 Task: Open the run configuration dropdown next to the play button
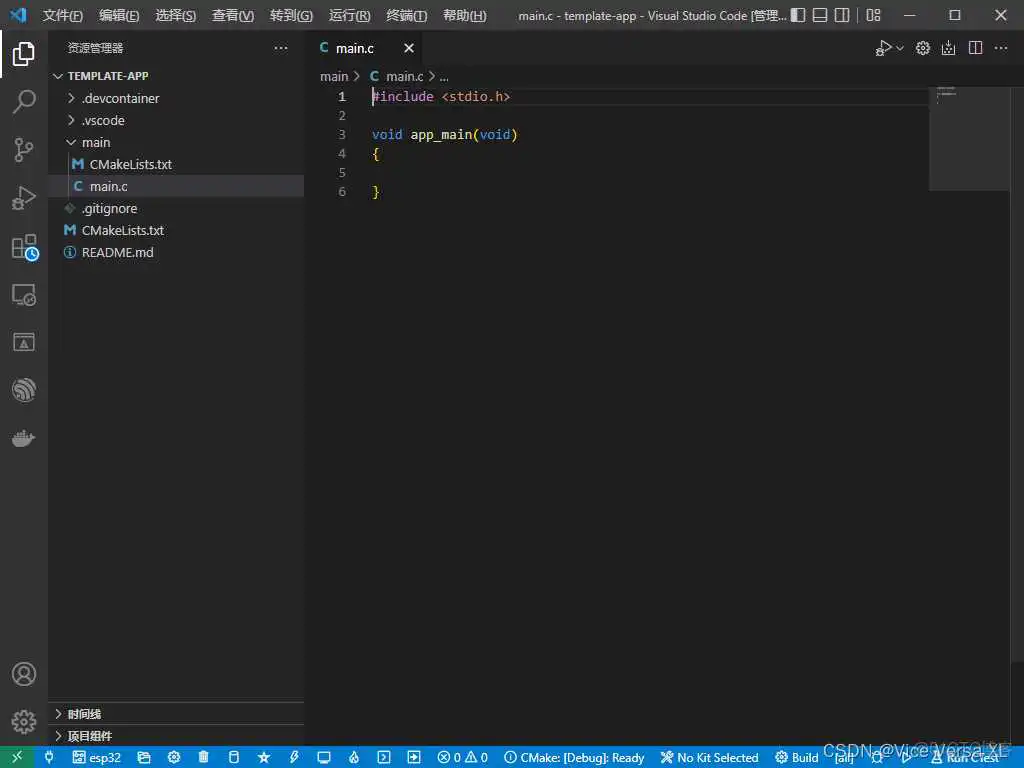tap(898, 47)
